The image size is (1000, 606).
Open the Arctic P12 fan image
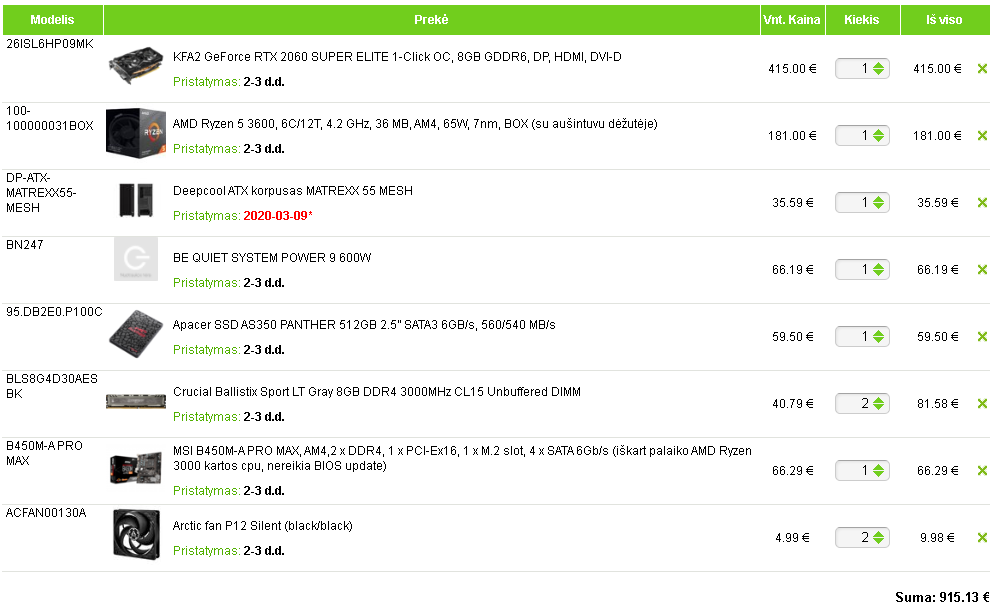coord(136,534)
